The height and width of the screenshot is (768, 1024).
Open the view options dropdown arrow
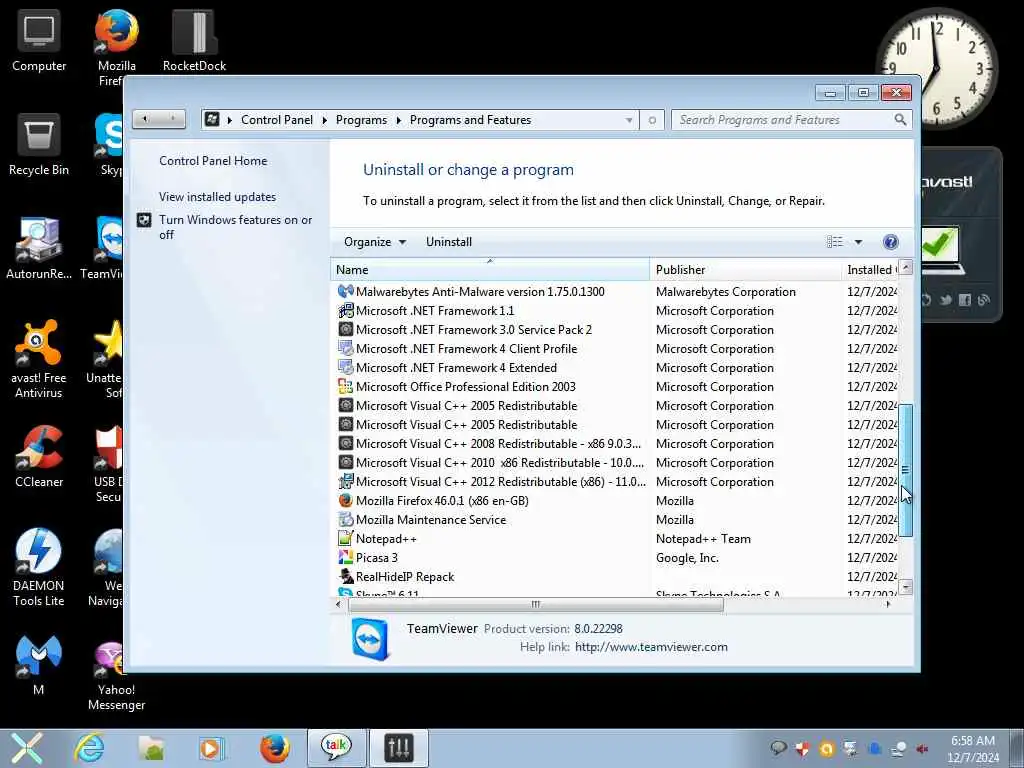[x=858, y=242]
